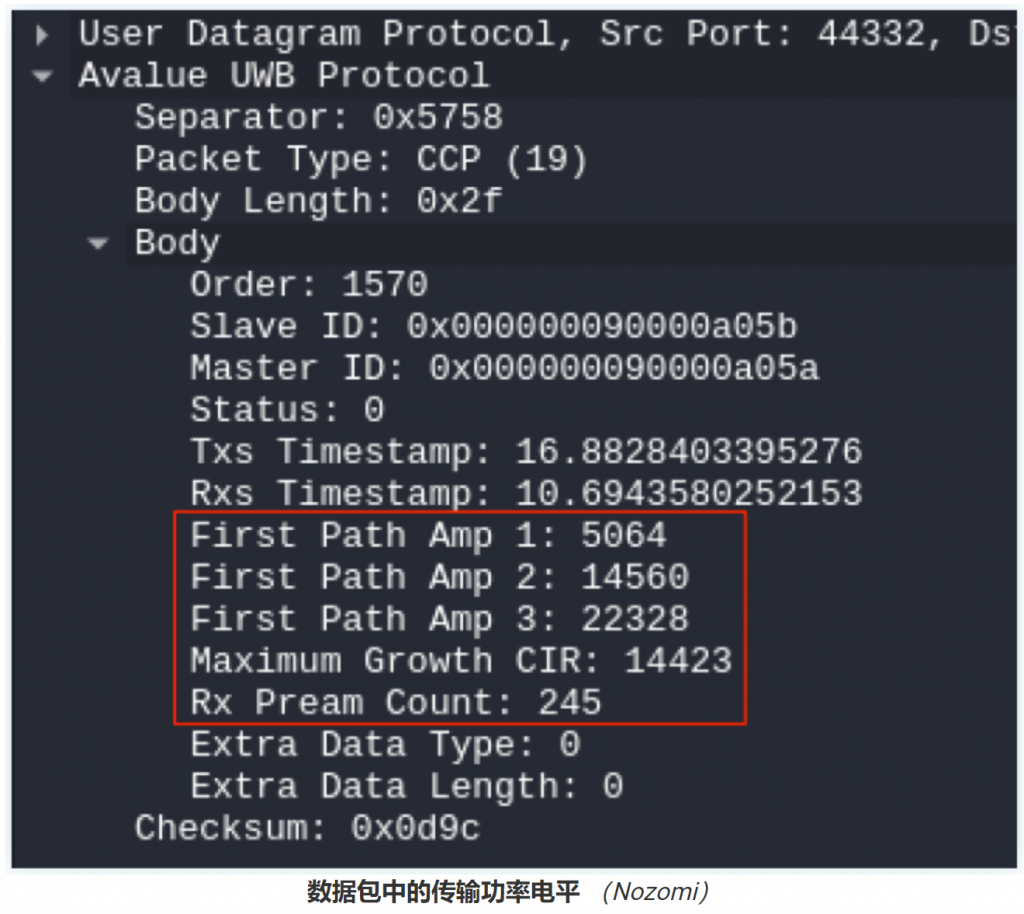
Task: Select the Checksum 0x0d9c field
Action: point(308,828)
